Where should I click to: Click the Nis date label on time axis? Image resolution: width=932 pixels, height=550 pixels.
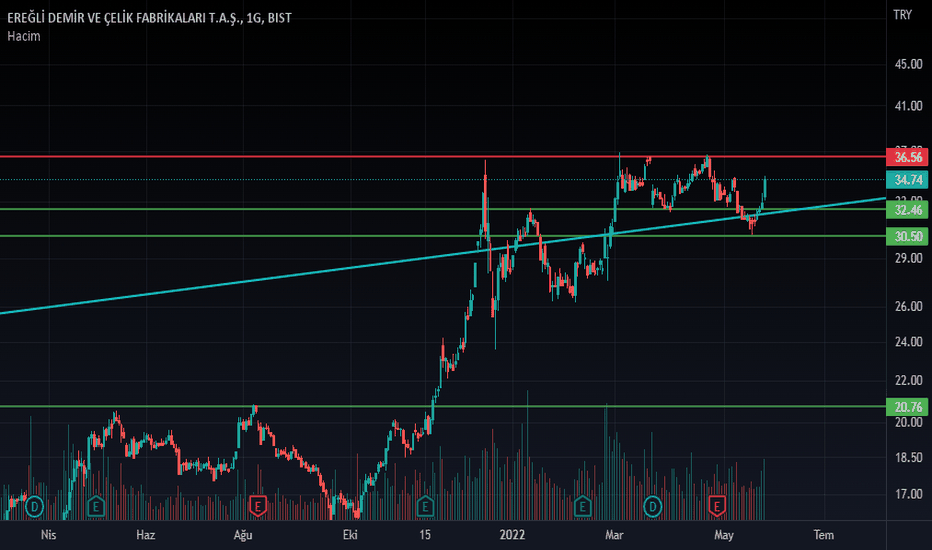[49, 535]
